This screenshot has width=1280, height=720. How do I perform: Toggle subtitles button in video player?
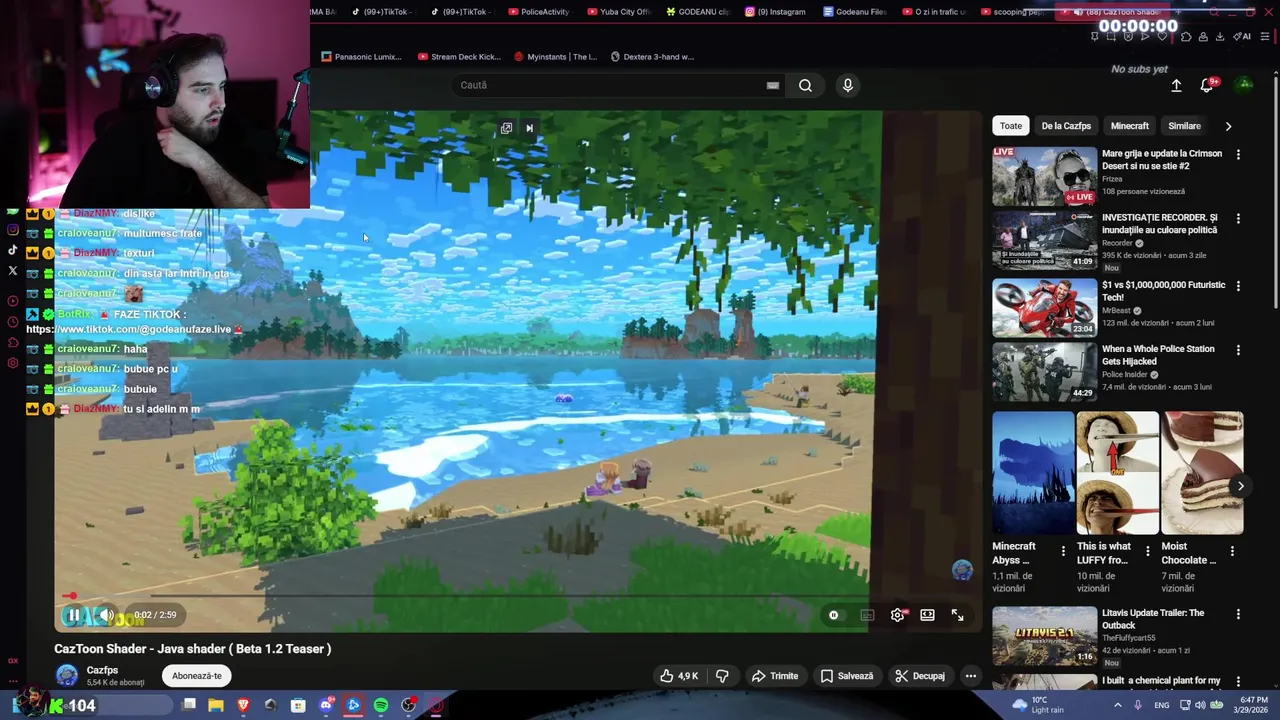point(867,615)
